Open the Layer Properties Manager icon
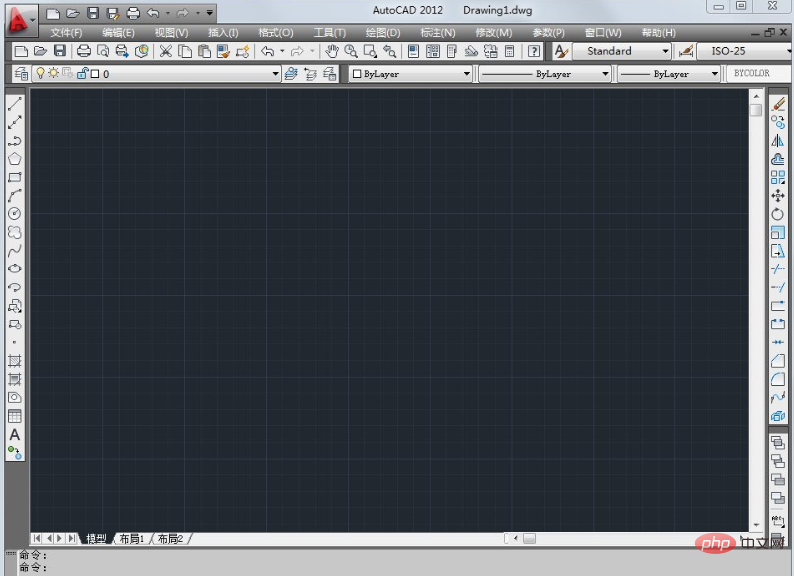The width and height of the screenshot is (794, 576). click(x=22, y=74)
